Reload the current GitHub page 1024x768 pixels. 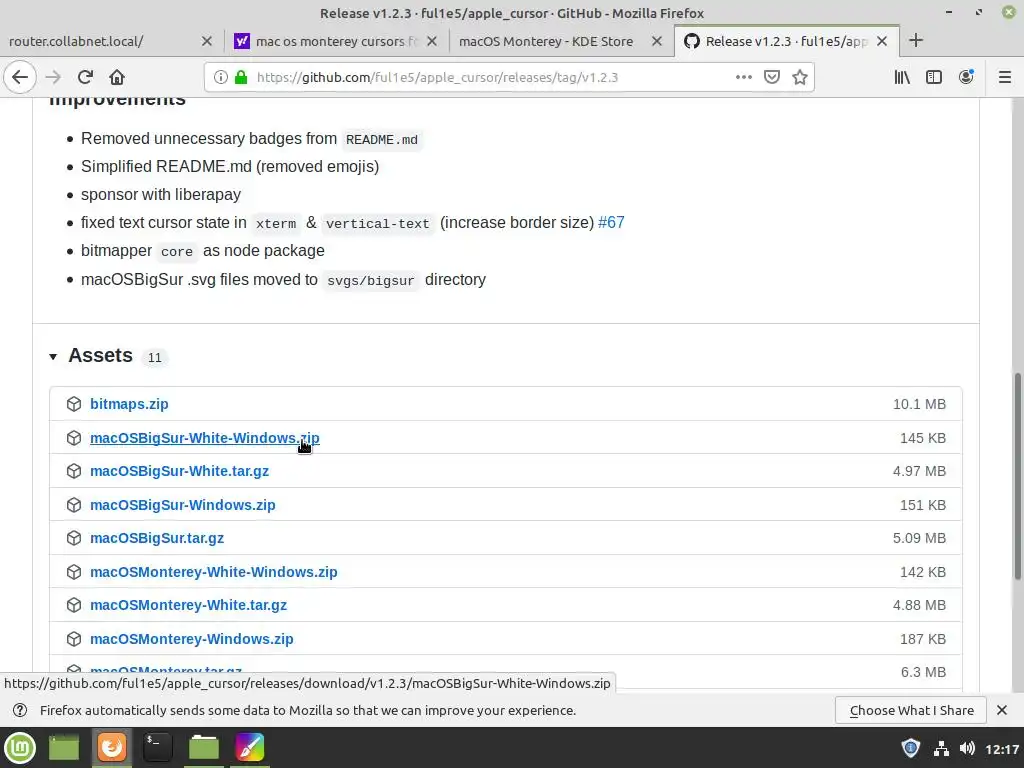[x=85, y=77]
